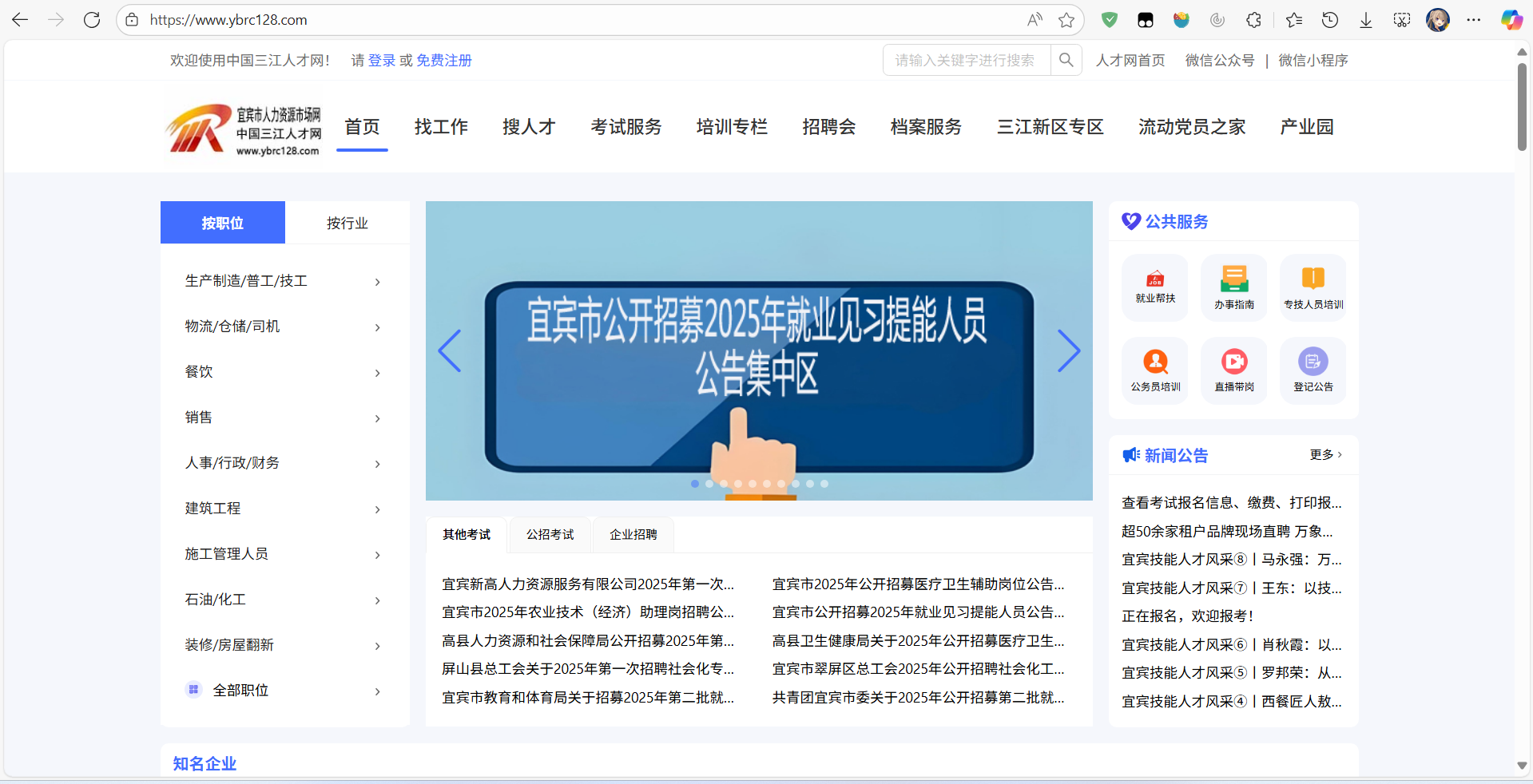Viewport: 1533px width, 784px height.
Task: Click the 办事指南 icon in 公共服务
Action: pos(1233,286)
